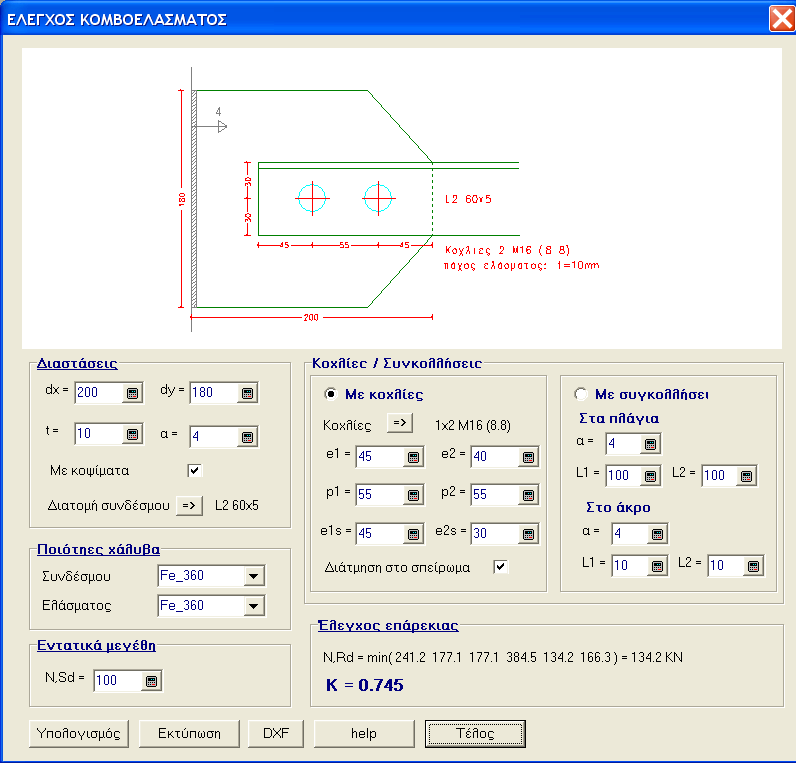Click calculator icon for L2 under Στα πλάγια
796x763 pixels.
tap(746, 476)
